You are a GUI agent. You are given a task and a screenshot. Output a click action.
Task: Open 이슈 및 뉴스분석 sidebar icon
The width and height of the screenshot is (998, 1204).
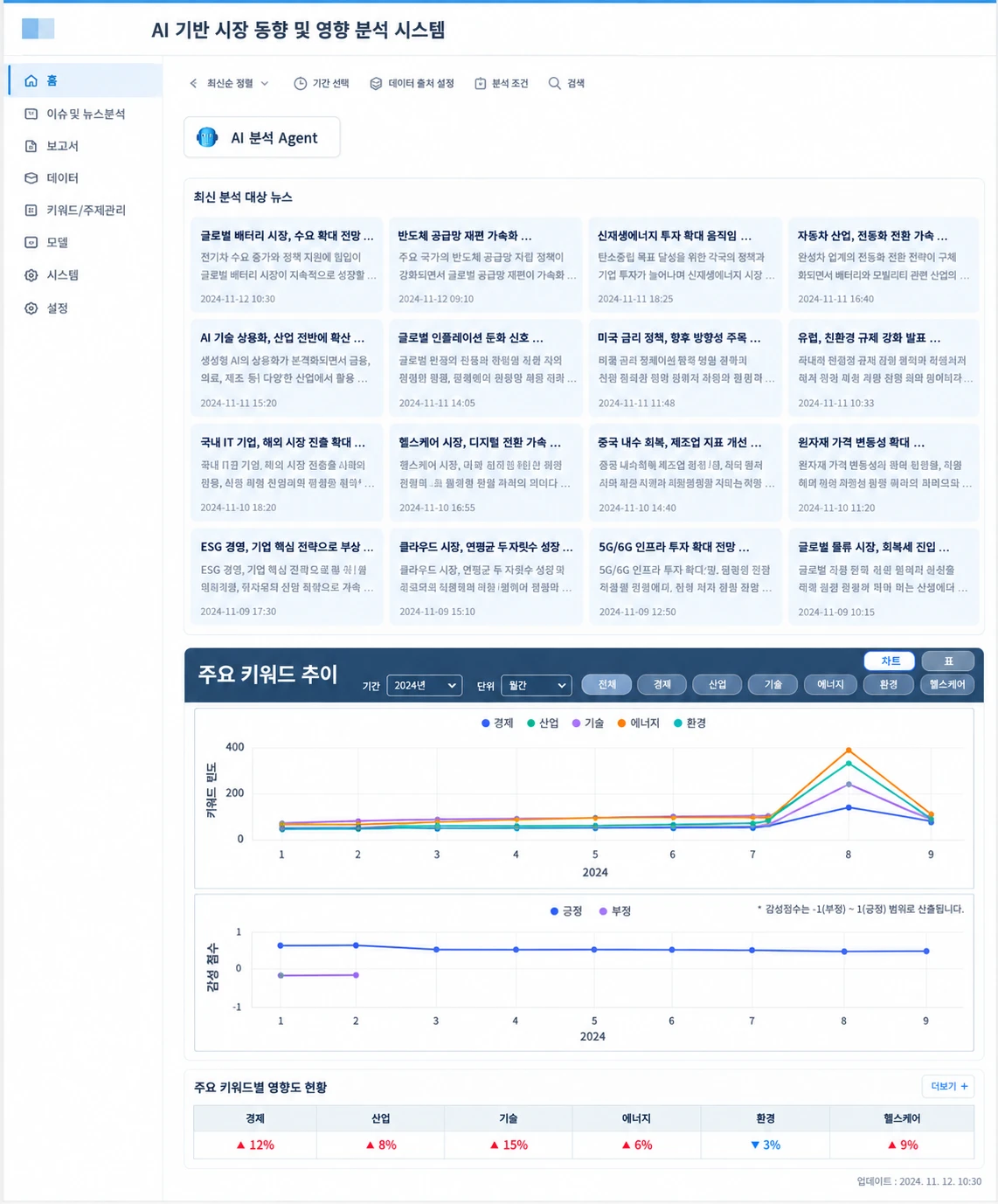tap(31, 114)
